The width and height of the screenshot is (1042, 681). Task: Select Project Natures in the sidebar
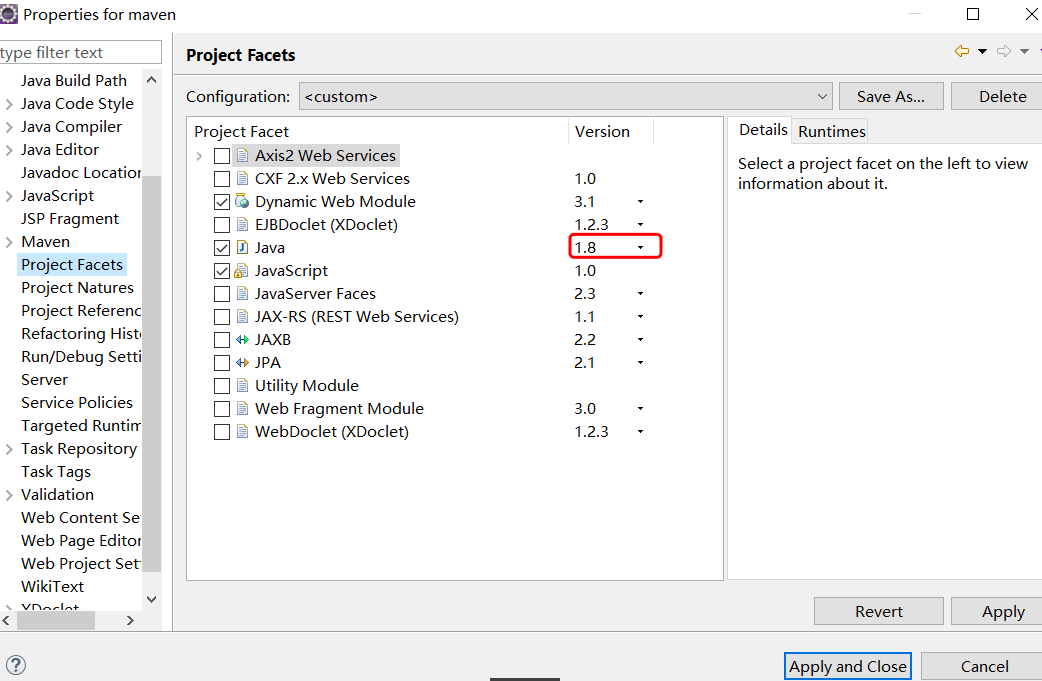77,288
